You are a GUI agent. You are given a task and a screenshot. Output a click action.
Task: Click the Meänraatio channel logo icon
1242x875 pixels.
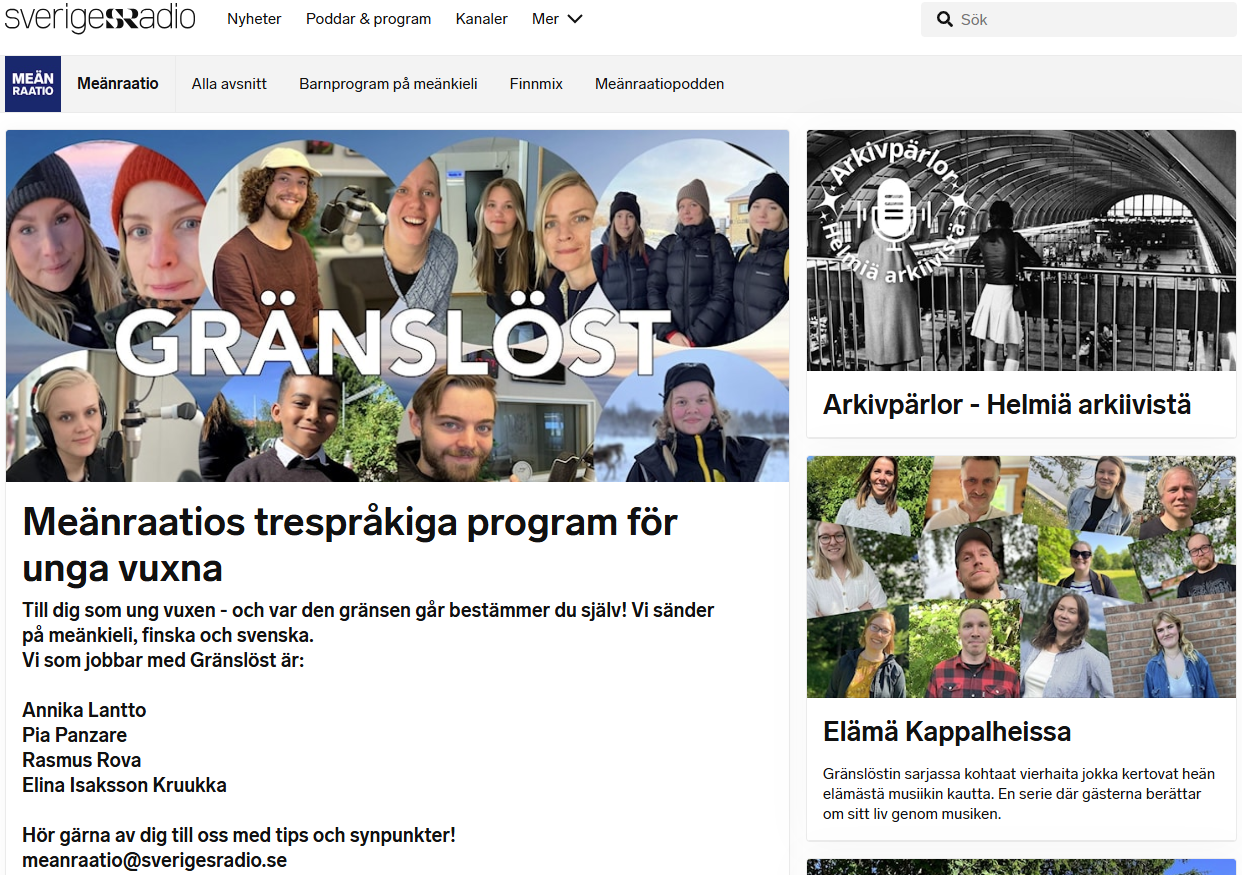(x=33, y=84)
